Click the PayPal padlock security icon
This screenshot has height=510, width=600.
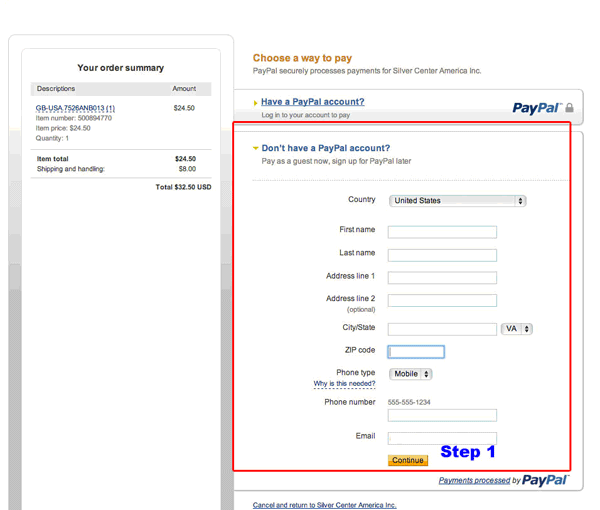[569, 108]
